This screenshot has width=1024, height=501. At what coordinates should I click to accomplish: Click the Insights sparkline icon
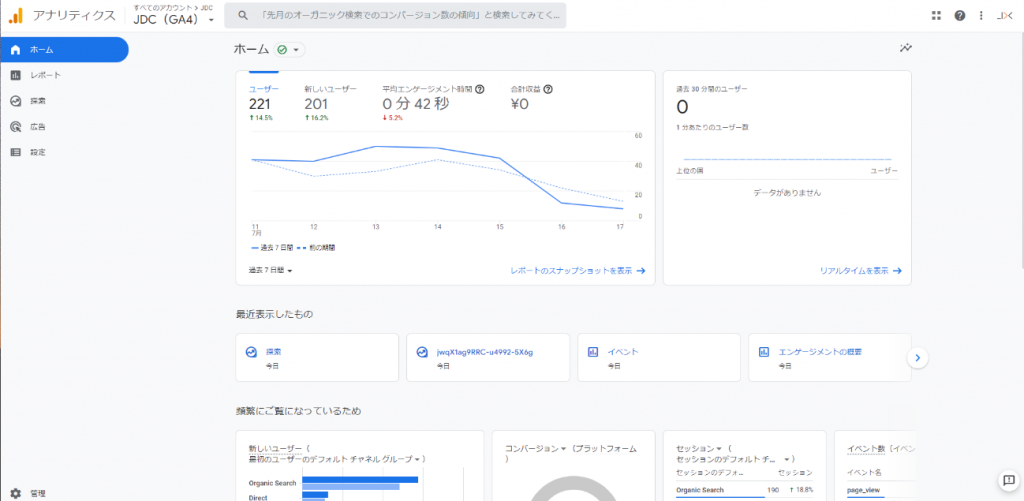(905, 48)
